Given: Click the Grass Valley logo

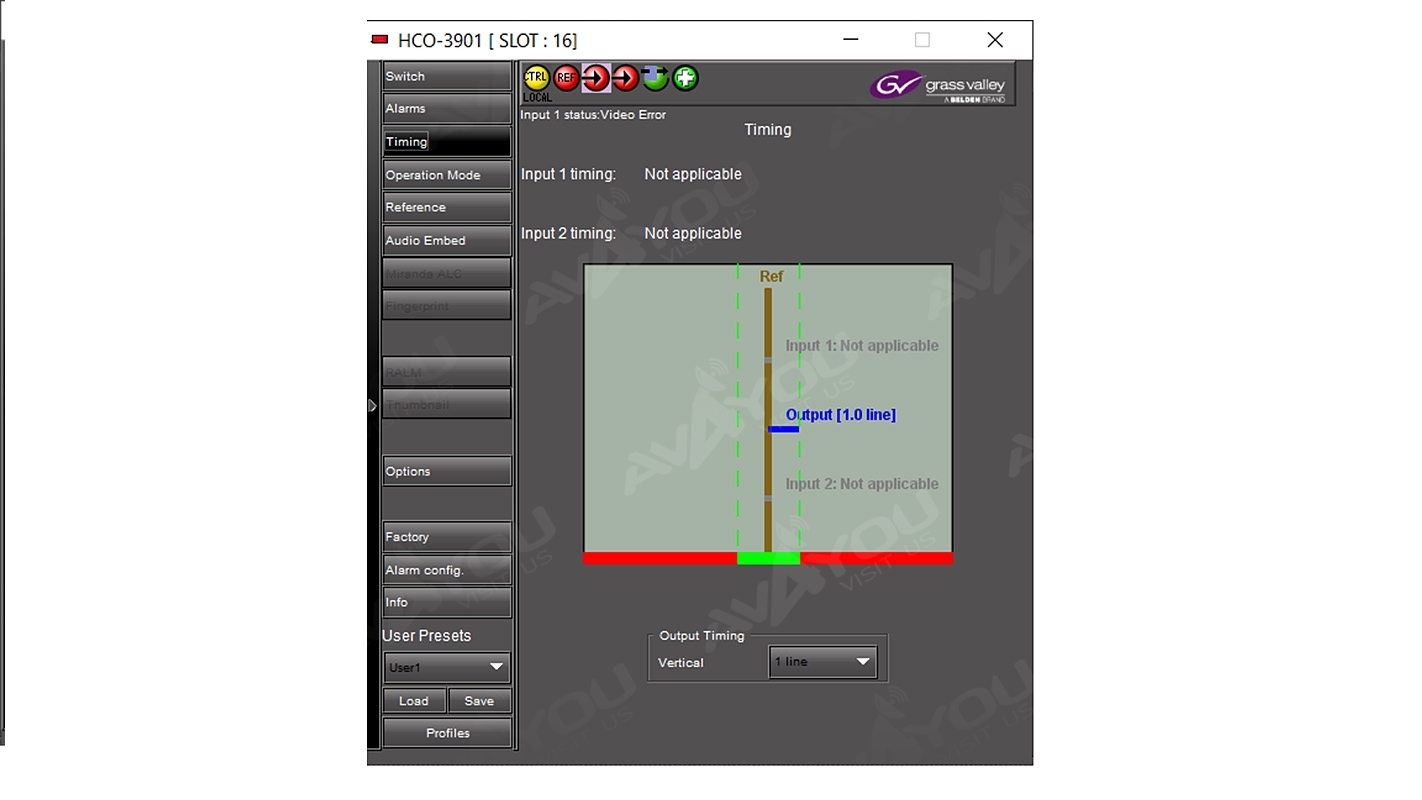Looking at the screenshot, I should point(941,86).
